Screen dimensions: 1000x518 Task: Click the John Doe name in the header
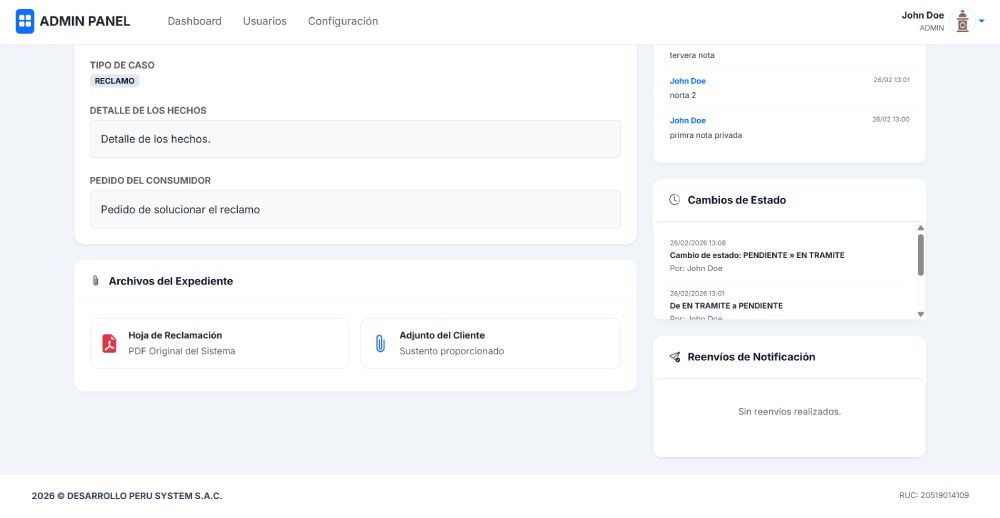pos(922,15)
